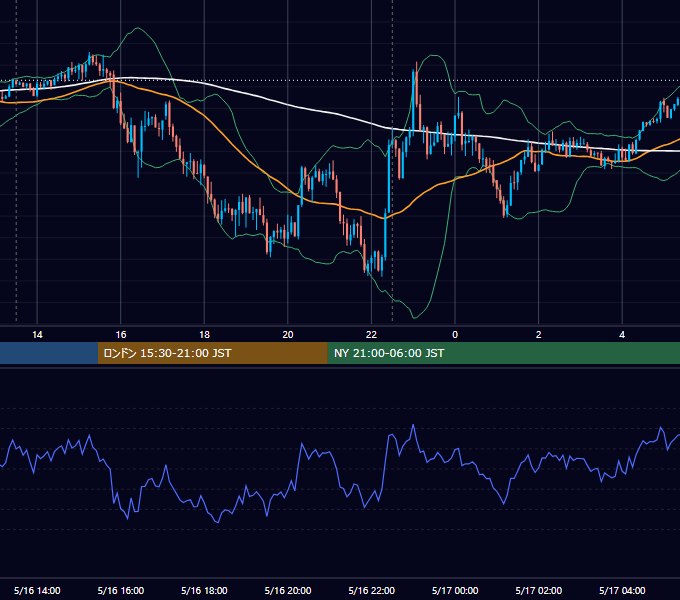This screenshot has height=600, width=680.
Task: Click the ロンドン 15:30-21:00 JST session bar
Action: [212, 353]
